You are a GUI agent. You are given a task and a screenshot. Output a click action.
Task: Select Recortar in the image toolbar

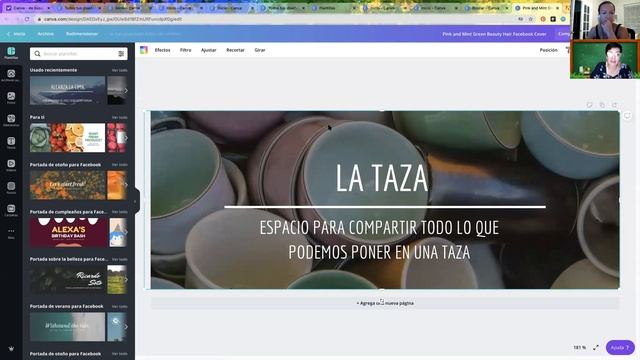pyautogui.click(x=236, y=50)
